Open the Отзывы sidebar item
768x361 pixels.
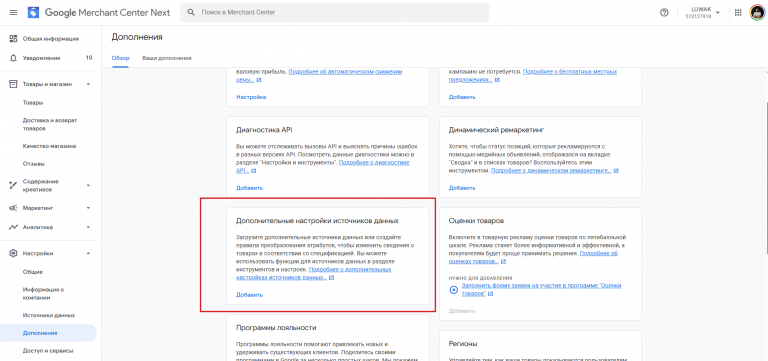coord(34,164)
